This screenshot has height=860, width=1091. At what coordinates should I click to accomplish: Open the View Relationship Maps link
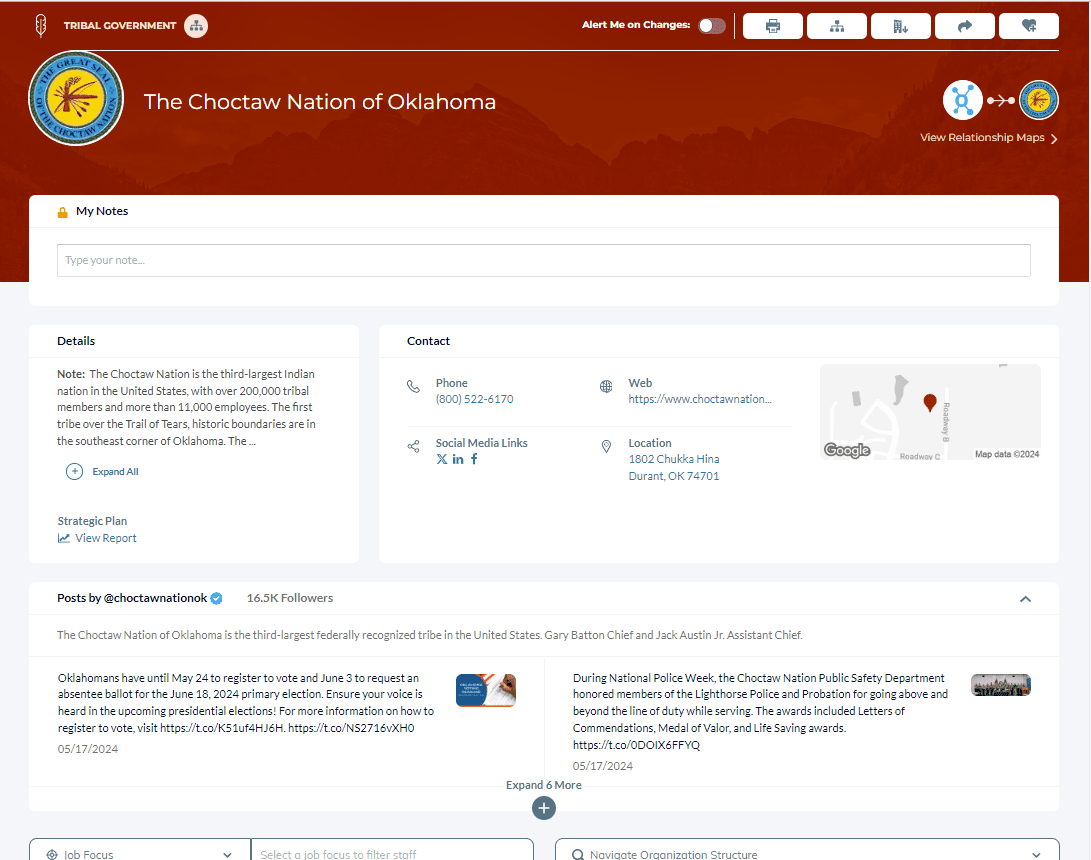[x=982, y=138]
